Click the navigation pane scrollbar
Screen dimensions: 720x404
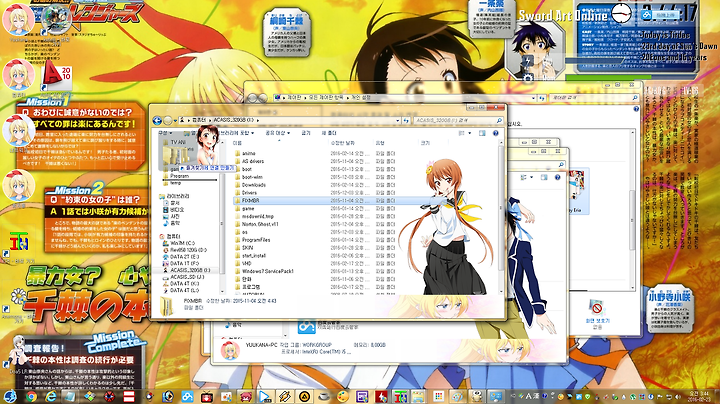[222, 216]
